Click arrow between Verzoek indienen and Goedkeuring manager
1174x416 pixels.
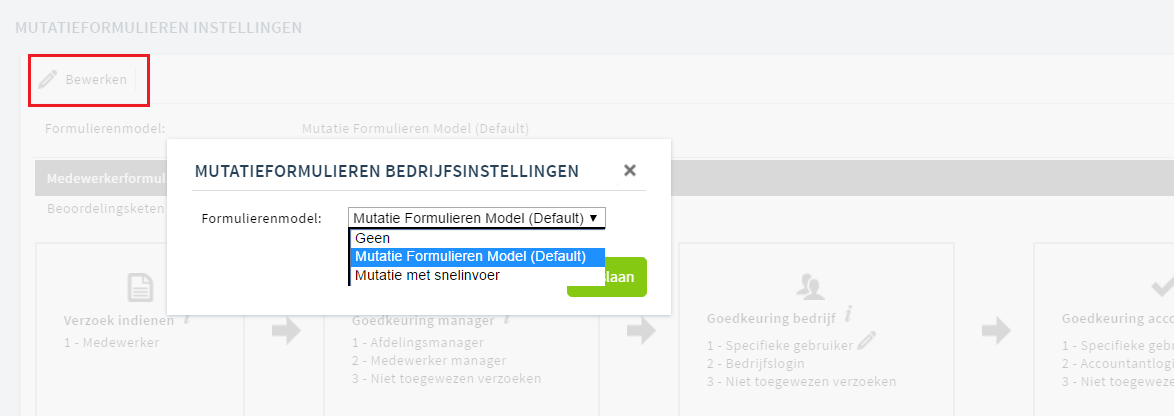coord(285,331)
